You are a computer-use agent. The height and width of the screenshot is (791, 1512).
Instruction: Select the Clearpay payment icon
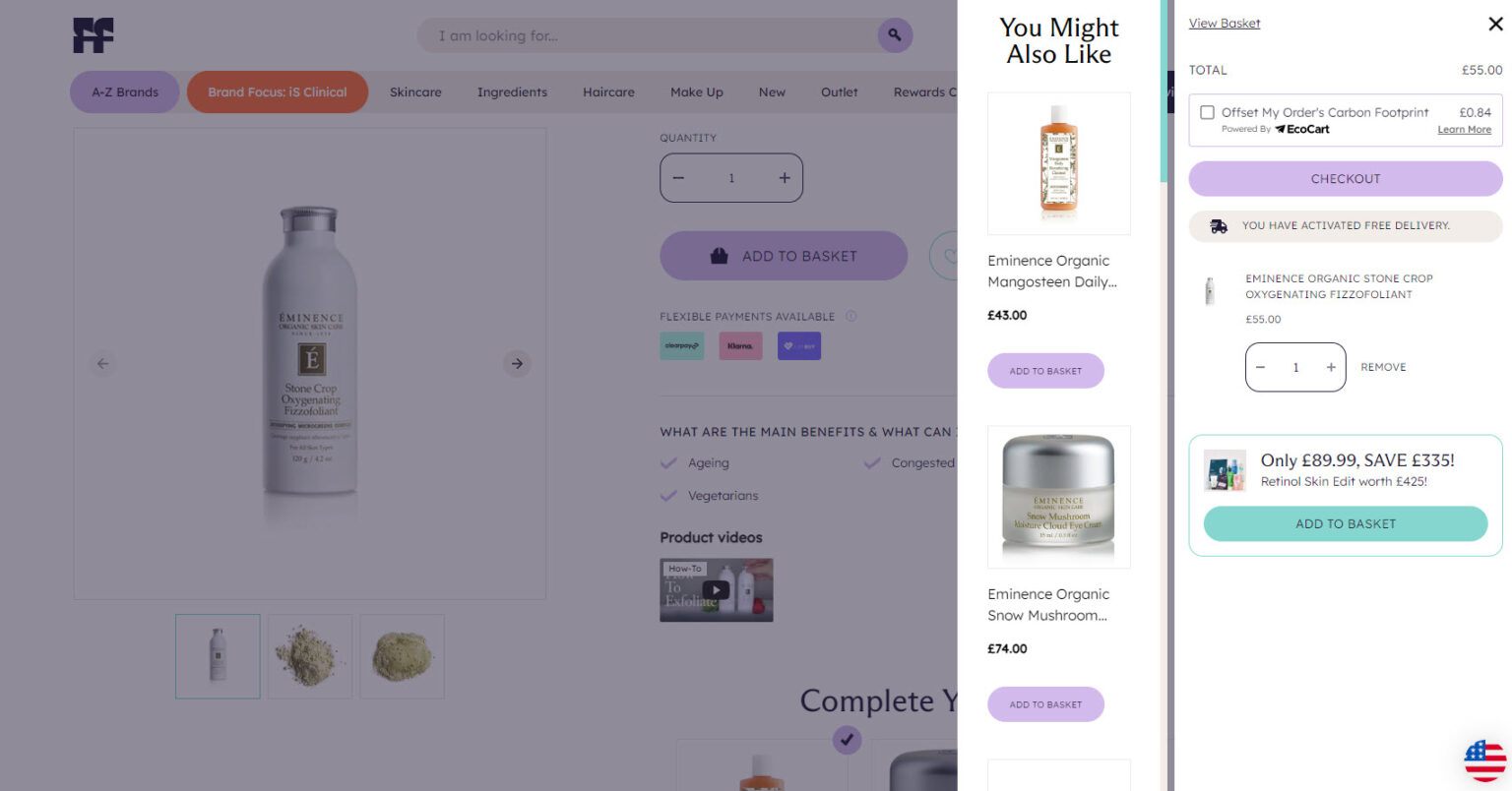click(681, 346)
